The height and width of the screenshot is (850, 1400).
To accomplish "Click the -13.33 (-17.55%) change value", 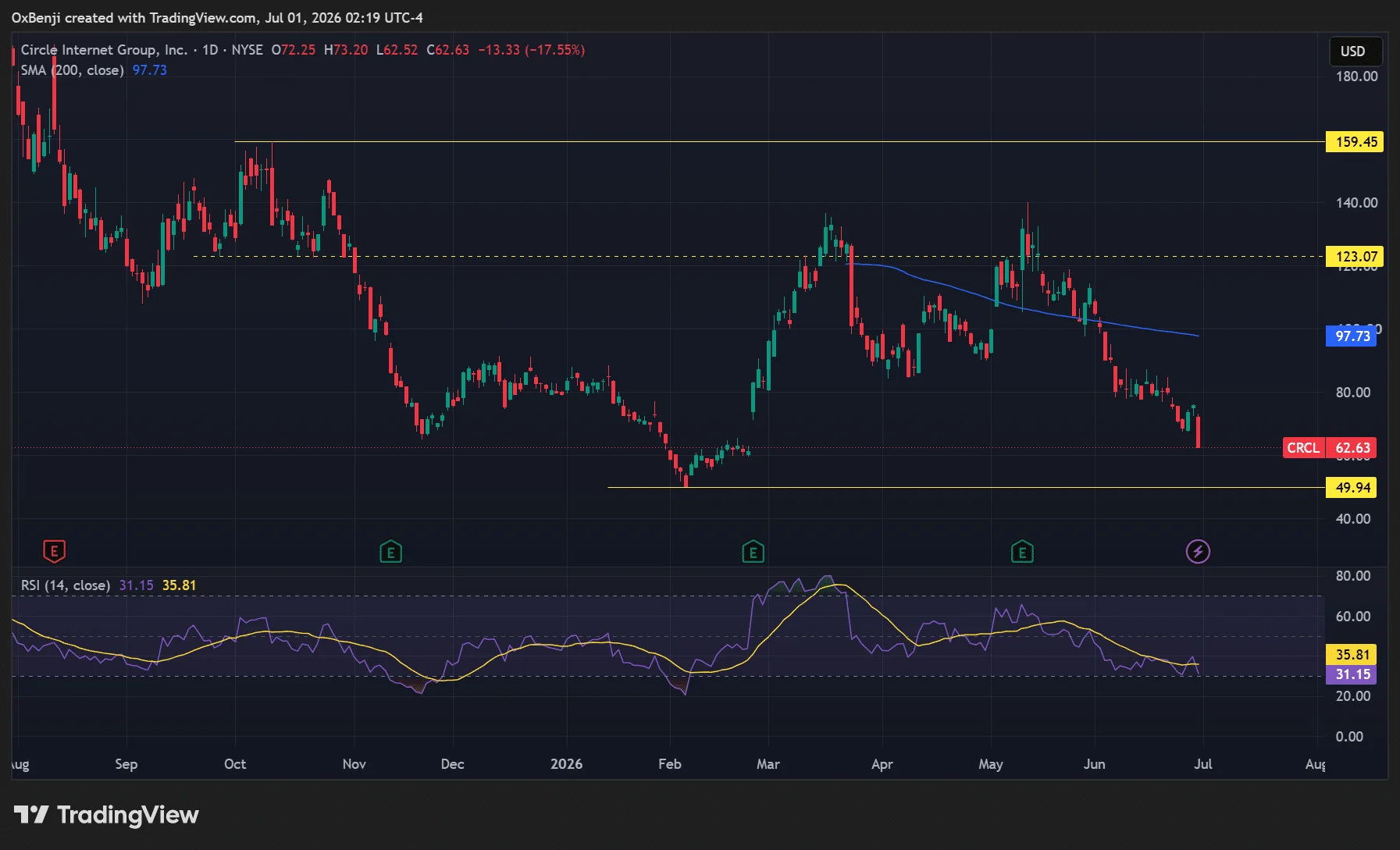I will coord(531,50).
